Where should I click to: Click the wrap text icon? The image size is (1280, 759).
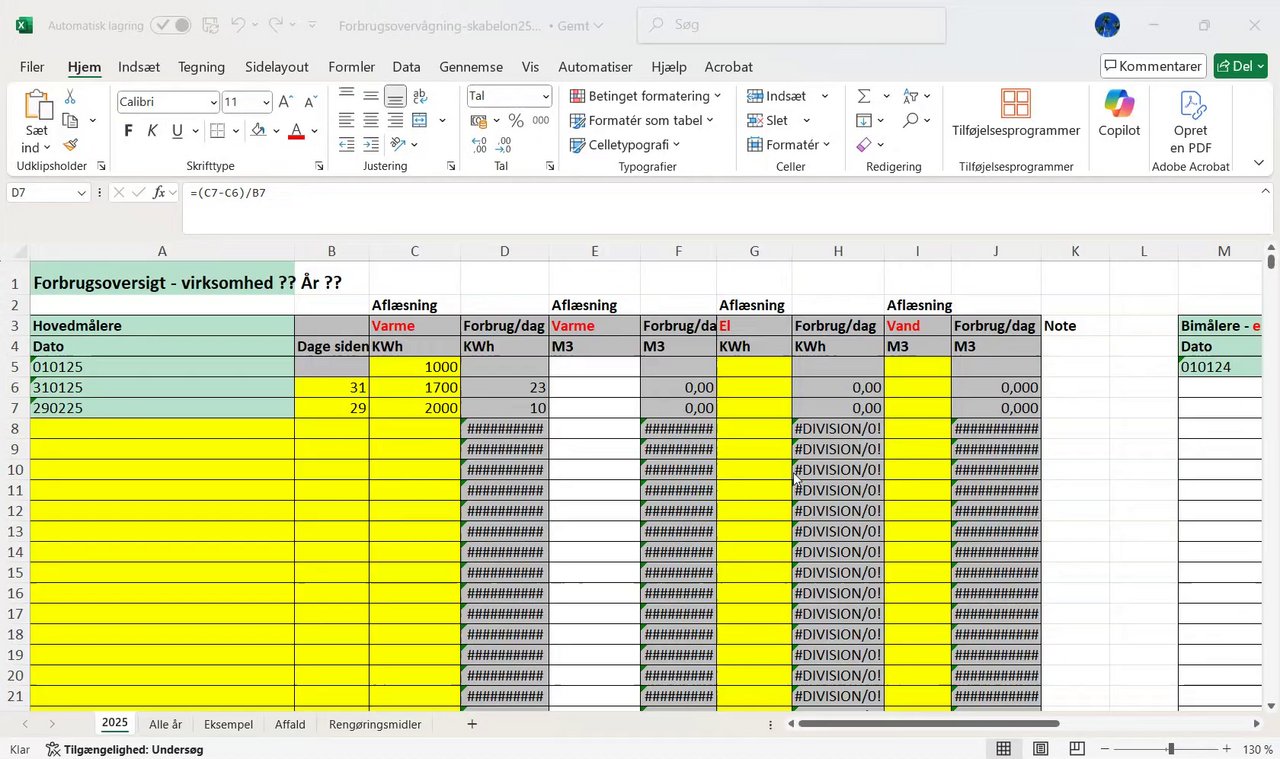coord(420,96)
